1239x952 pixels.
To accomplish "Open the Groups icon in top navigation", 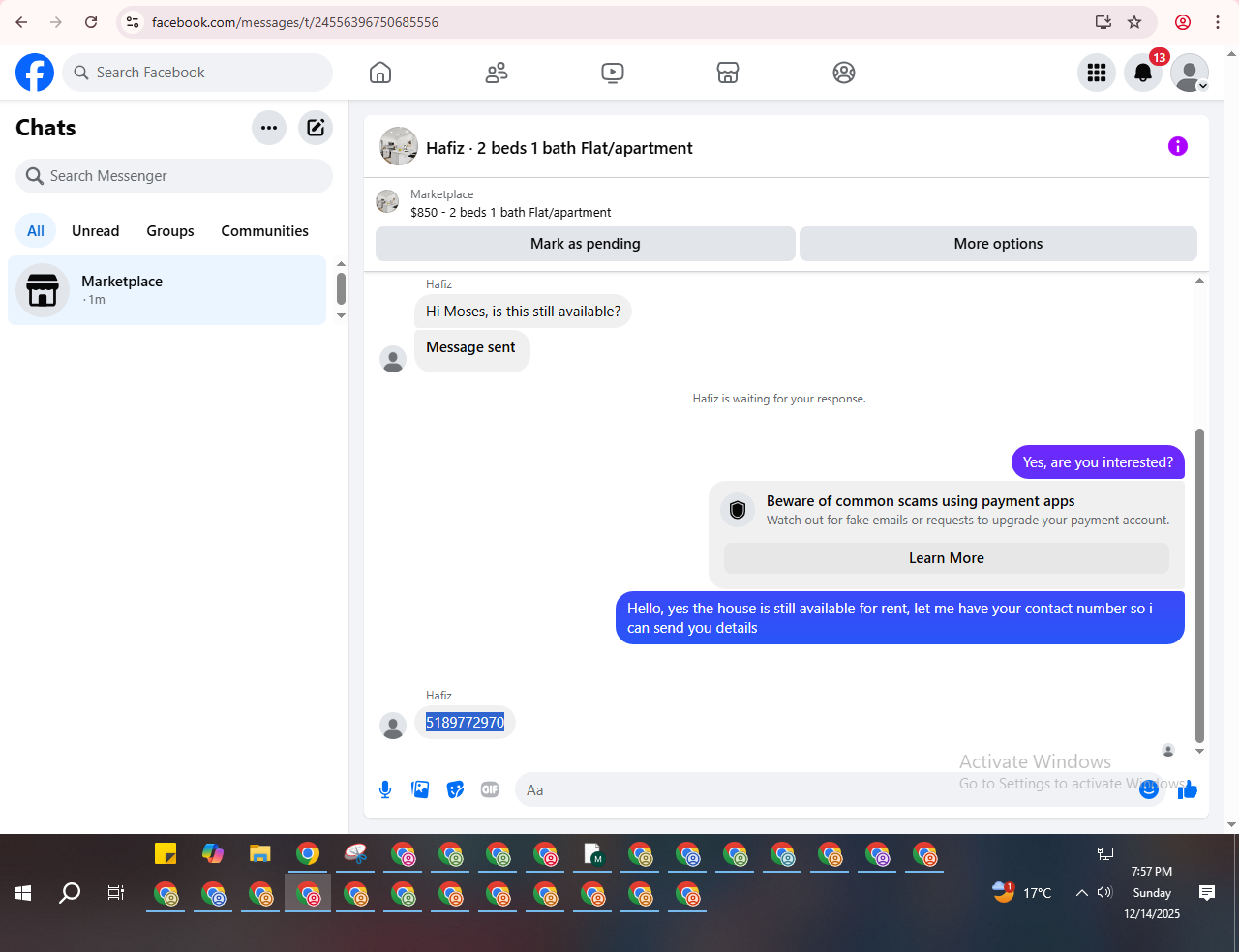I will pyautogui.click(x=844, y=73).
